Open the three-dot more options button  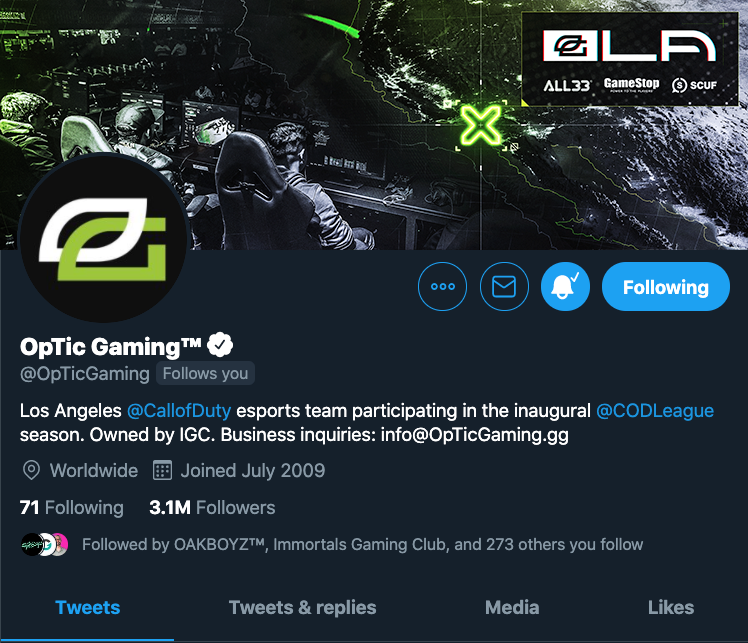tap(442, 287)
